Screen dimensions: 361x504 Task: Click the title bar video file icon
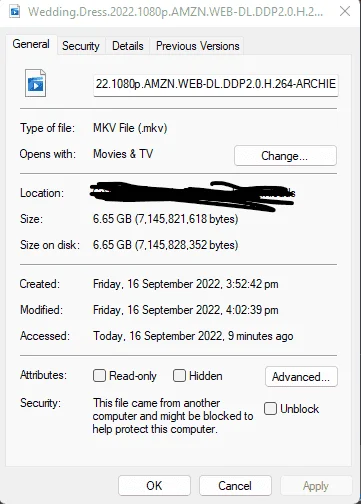(15, 11)
